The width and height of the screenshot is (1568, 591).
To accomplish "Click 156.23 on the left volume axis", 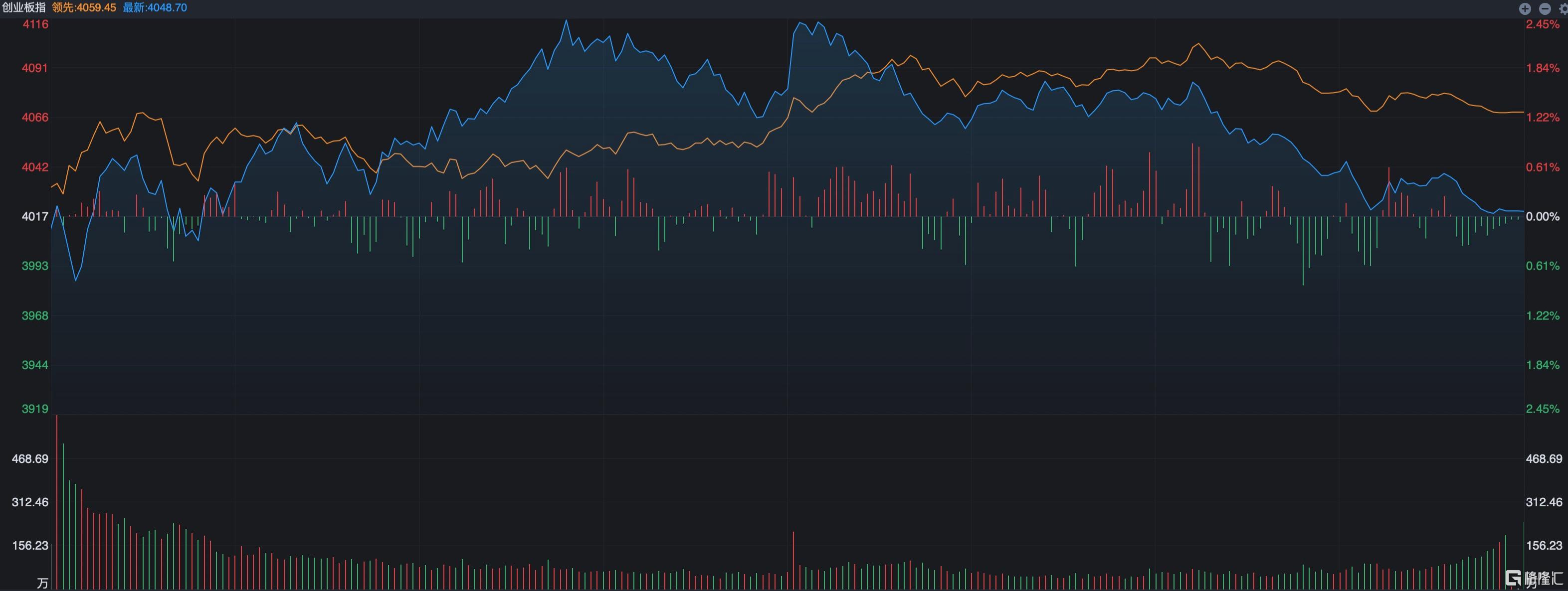I will click(x=30, y=545).
